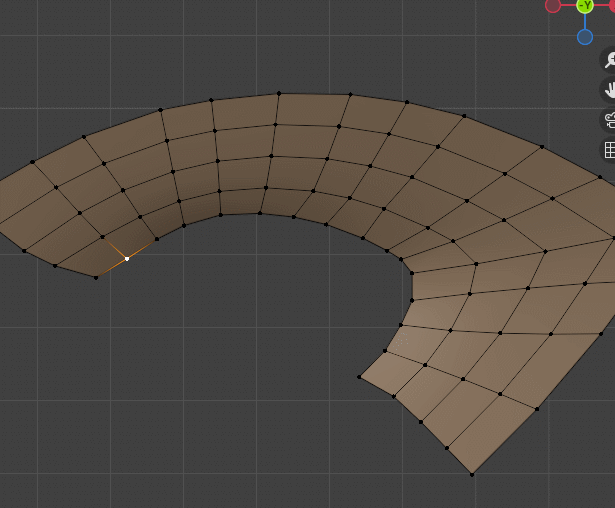Viewport: 615px width, 508px height.
Task: Click the blue Z axis gizmo circle
Action: coord(585,37)
